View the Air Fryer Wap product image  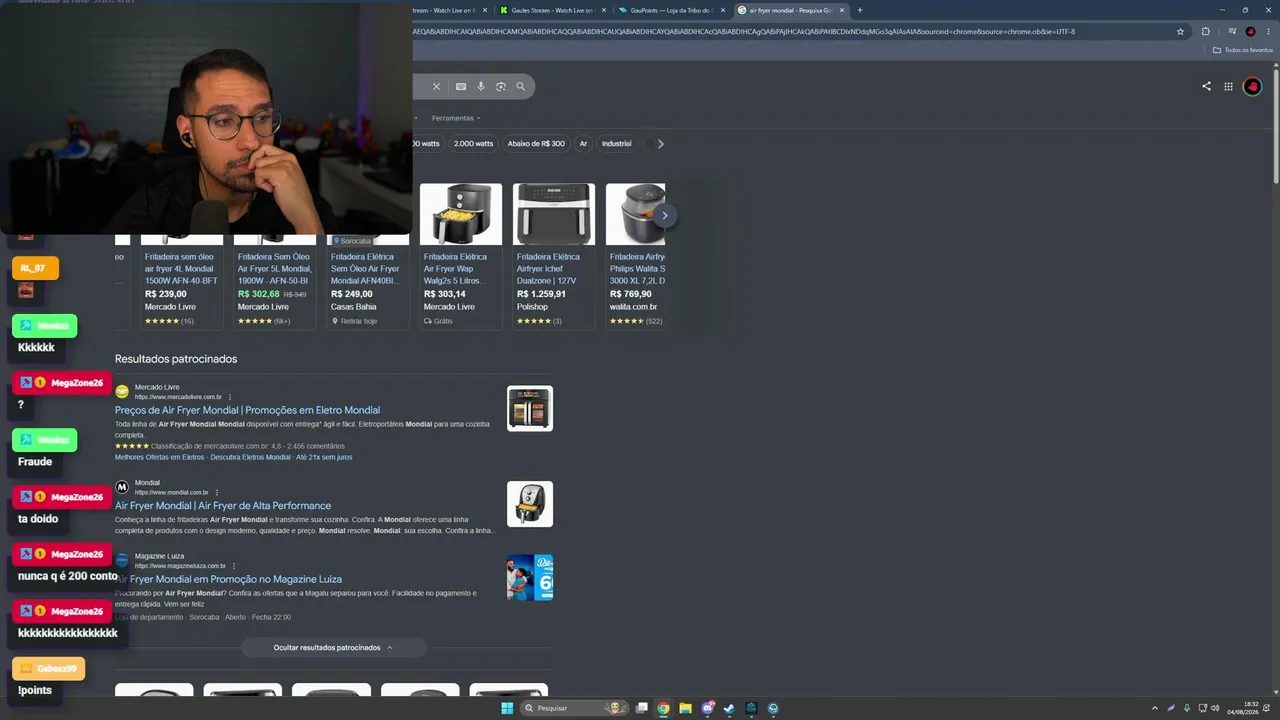click(461, 214)
